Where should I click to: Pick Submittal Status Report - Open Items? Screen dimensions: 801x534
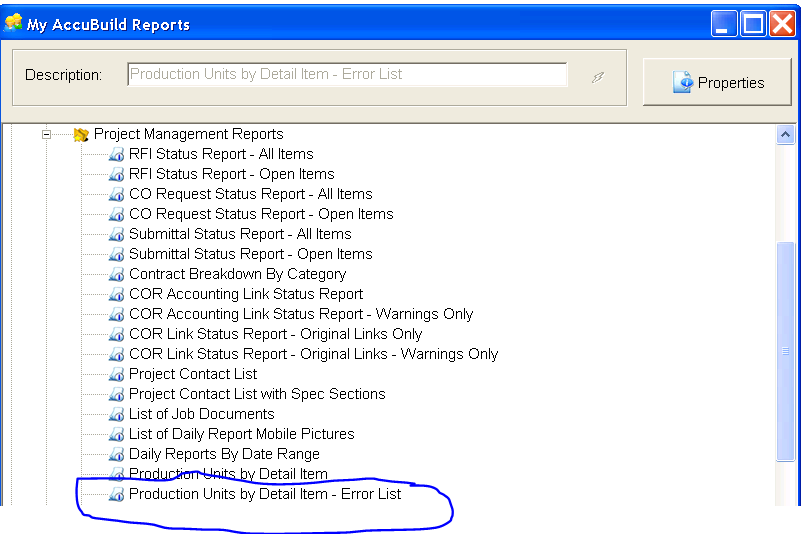[x=251, y=253]
